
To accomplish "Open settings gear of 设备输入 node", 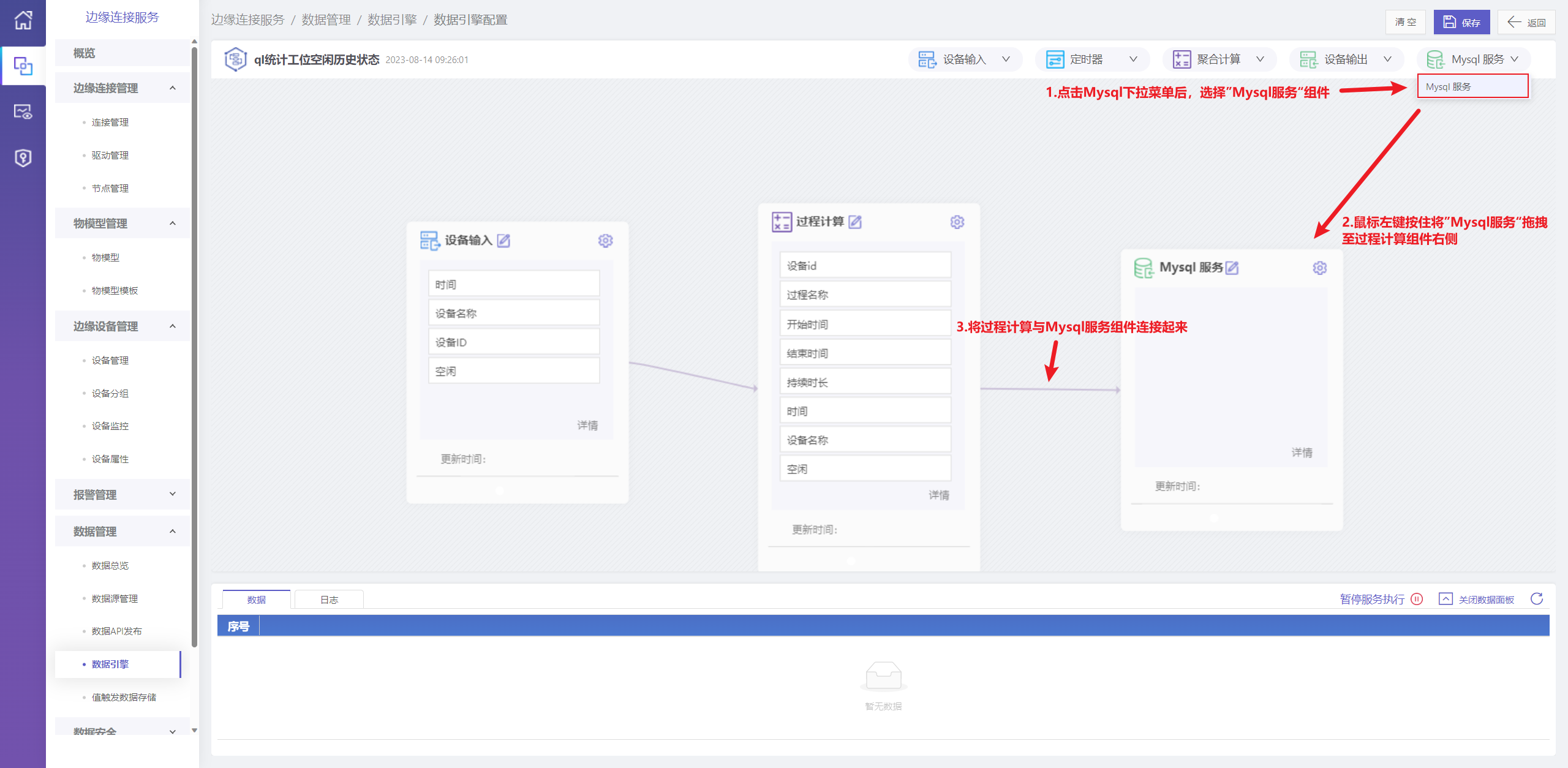I will click(x=605, y=241).
